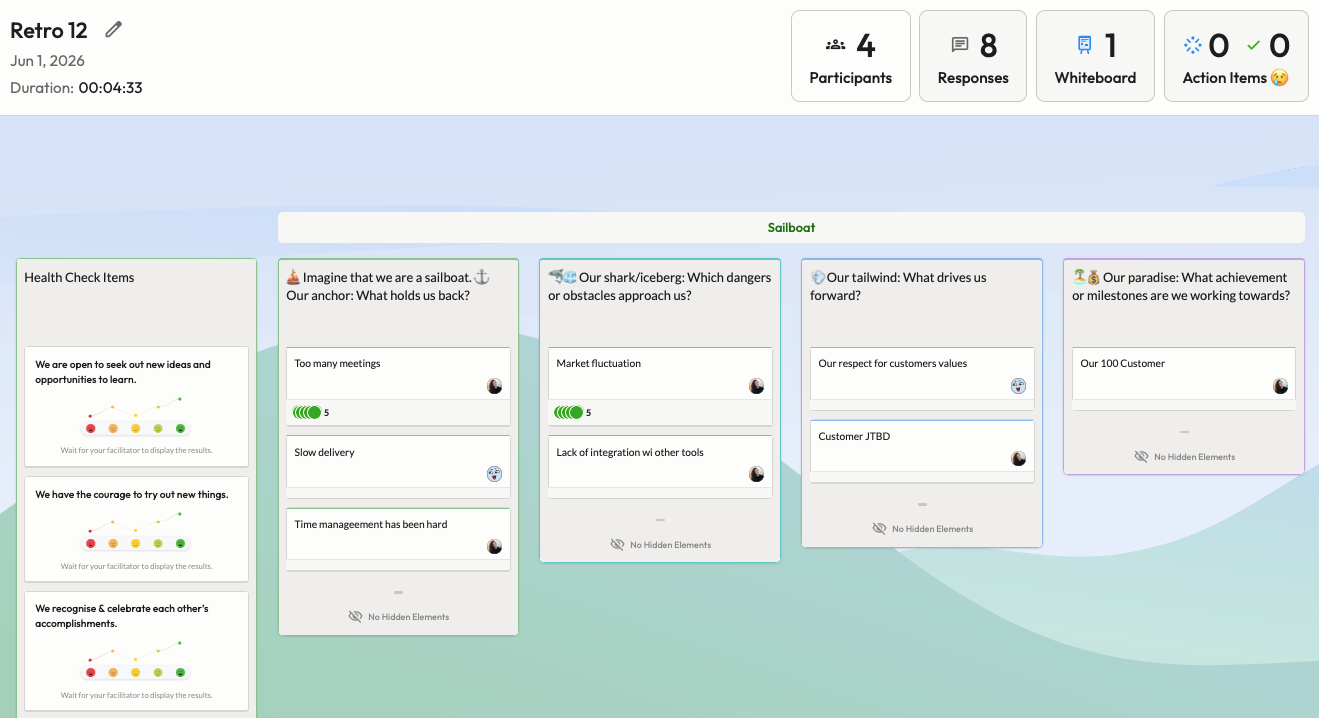
Task: Collapse the shark/iceberg column via dash handle
Action: coord(660,521)
